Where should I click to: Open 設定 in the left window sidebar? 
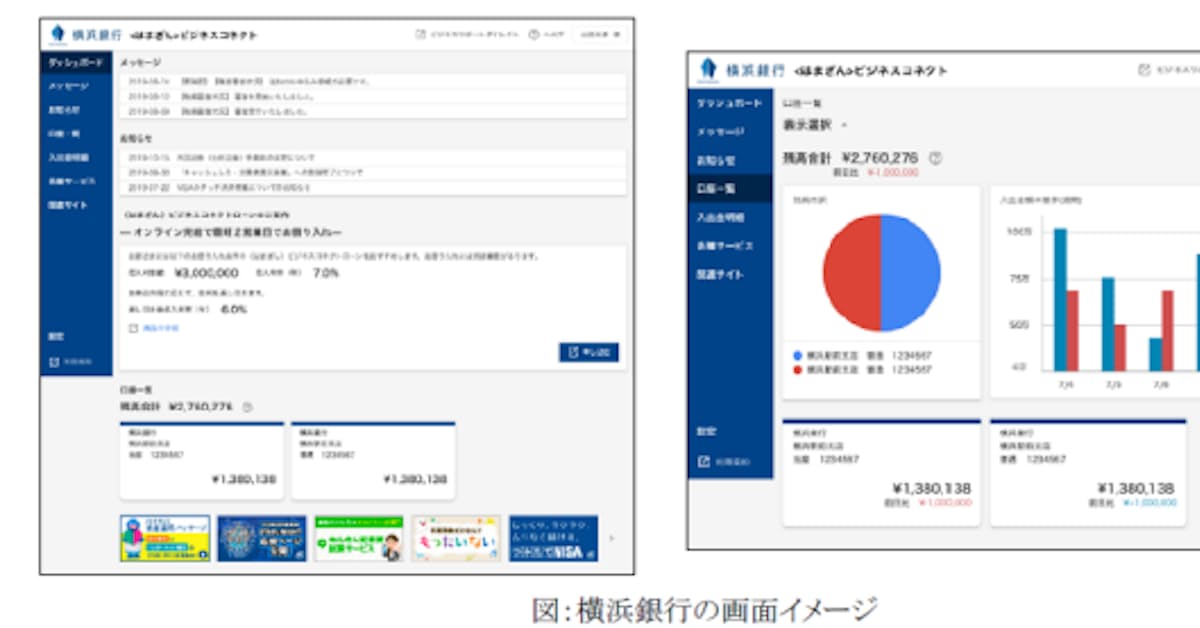(x=58, y=337)
